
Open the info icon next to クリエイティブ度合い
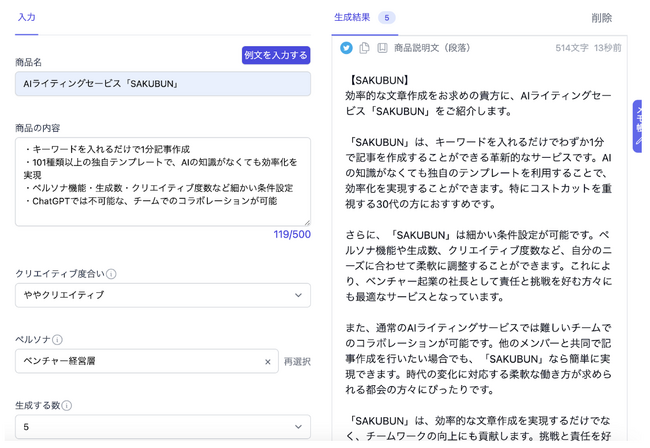[111, 274]
